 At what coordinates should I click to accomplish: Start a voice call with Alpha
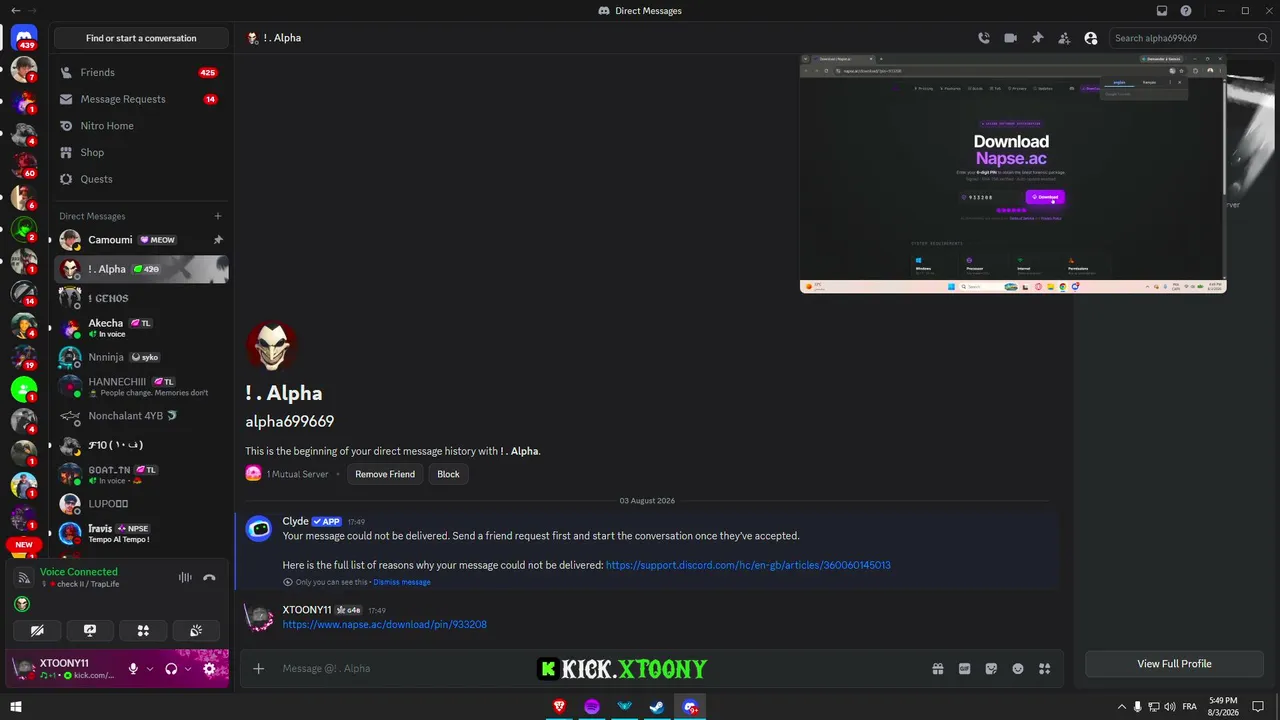coord(984,38)
